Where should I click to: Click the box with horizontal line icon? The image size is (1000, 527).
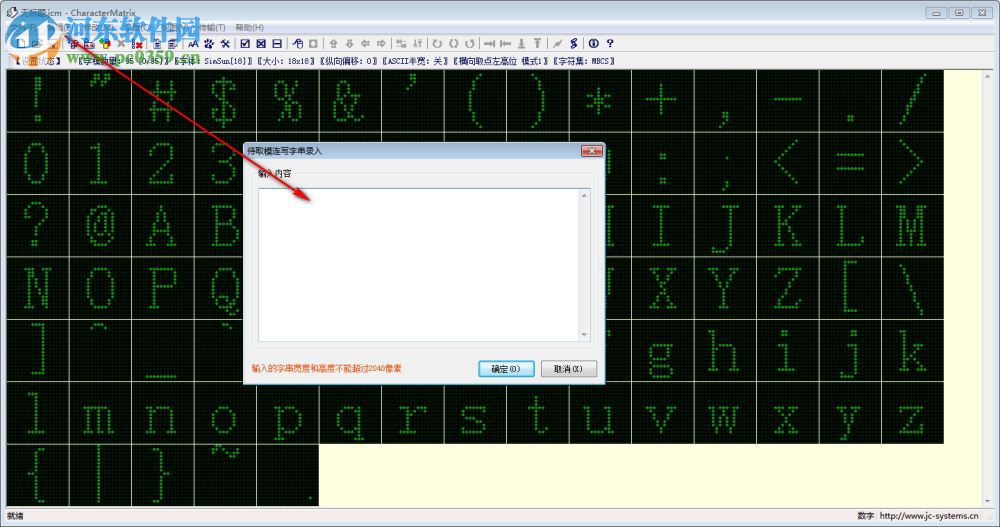(x=277, y=43)
